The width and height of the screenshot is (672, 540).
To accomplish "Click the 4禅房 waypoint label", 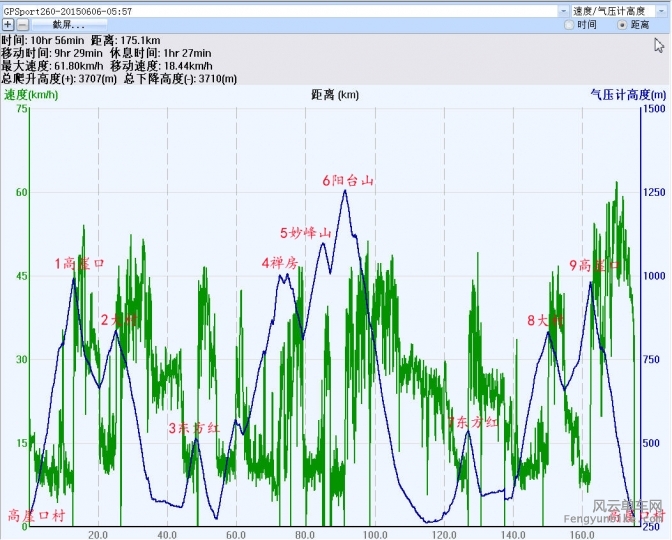I will (x=280, y=263).
